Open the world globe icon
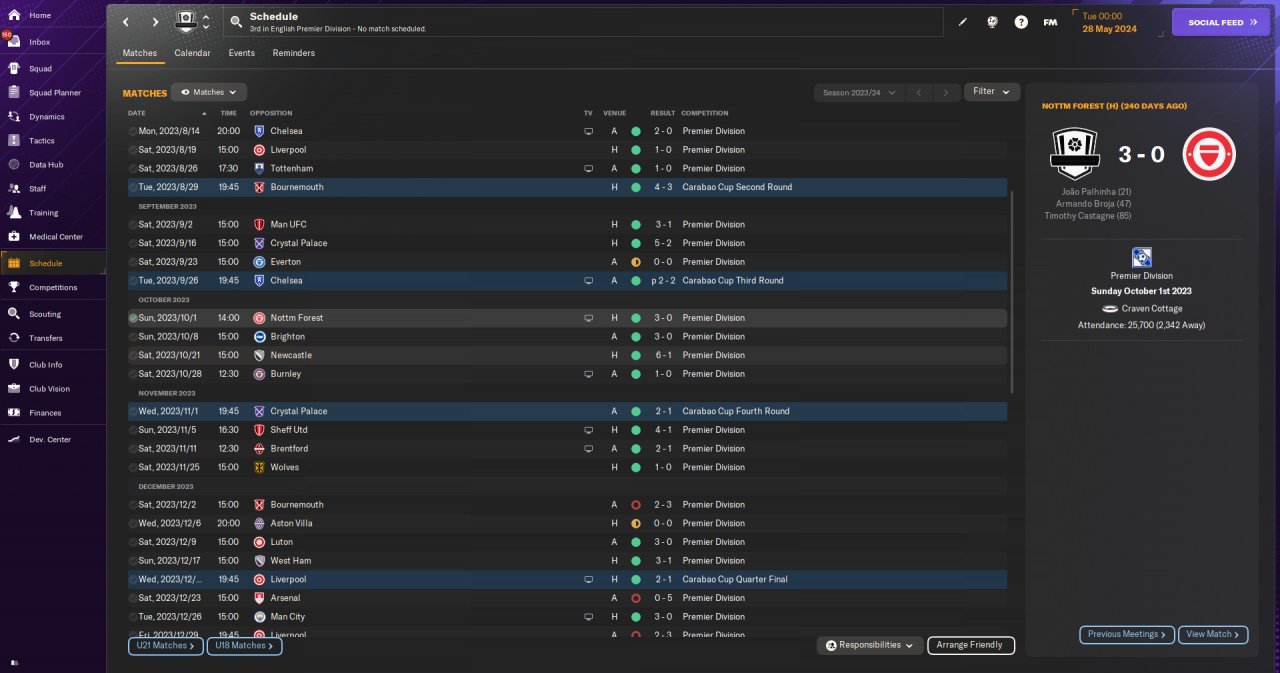1280x673 pixels. coord(992,22)
